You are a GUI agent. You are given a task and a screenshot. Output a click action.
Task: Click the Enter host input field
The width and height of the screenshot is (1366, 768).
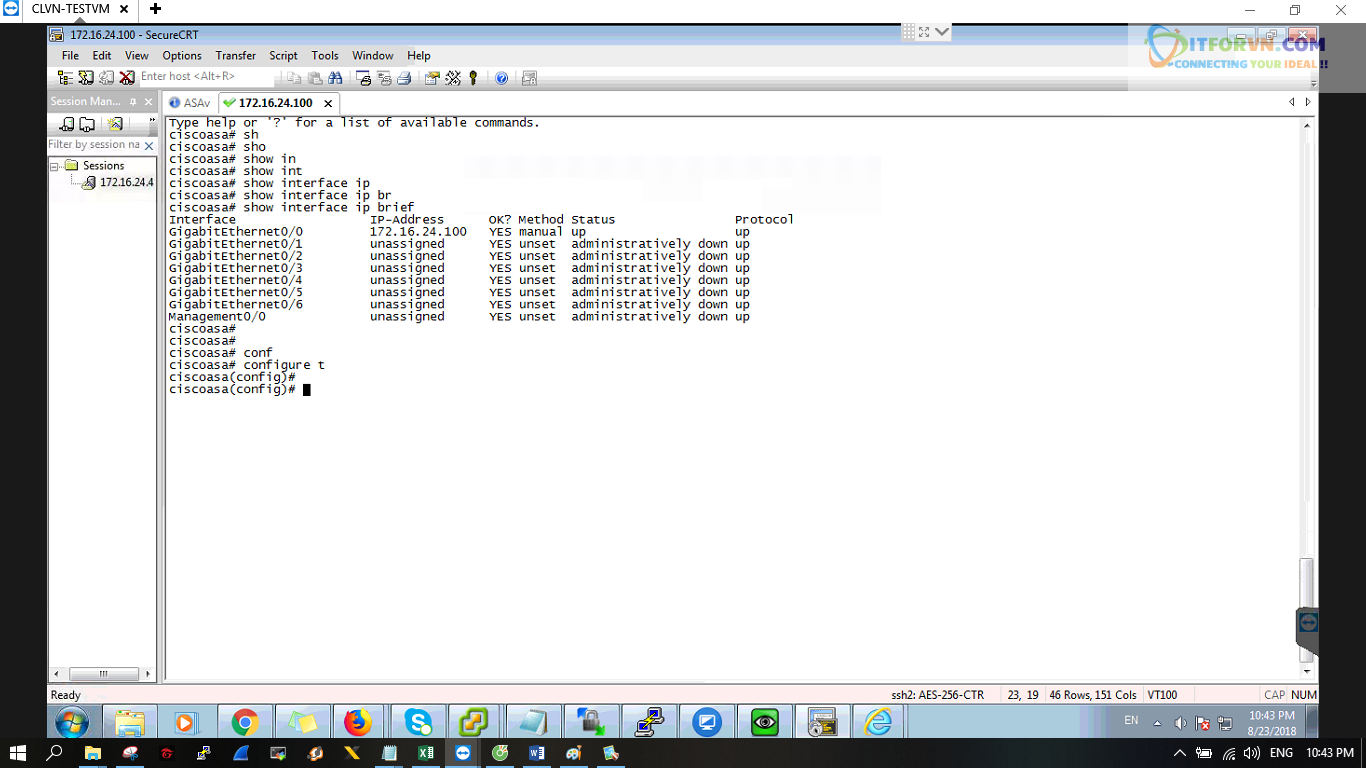205,77
